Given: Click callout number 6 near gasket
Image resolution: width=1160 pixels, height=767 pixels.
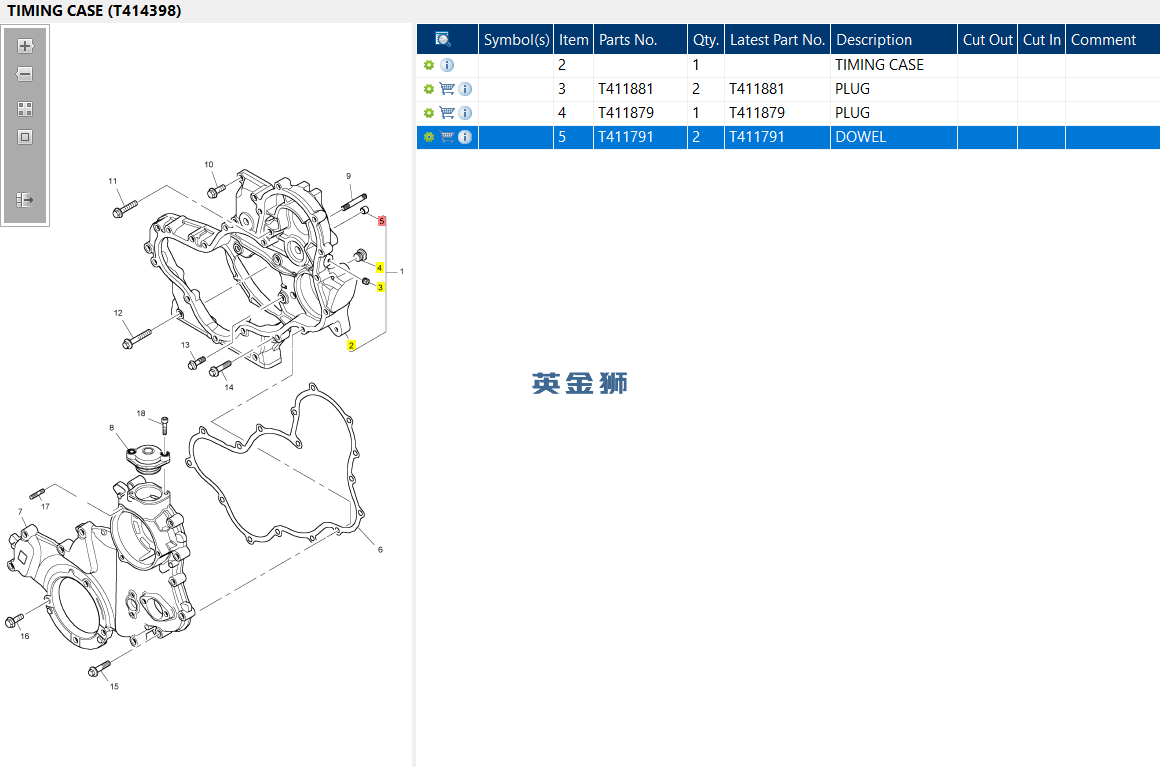Looking at the screenshot, I should pos(380,550).
